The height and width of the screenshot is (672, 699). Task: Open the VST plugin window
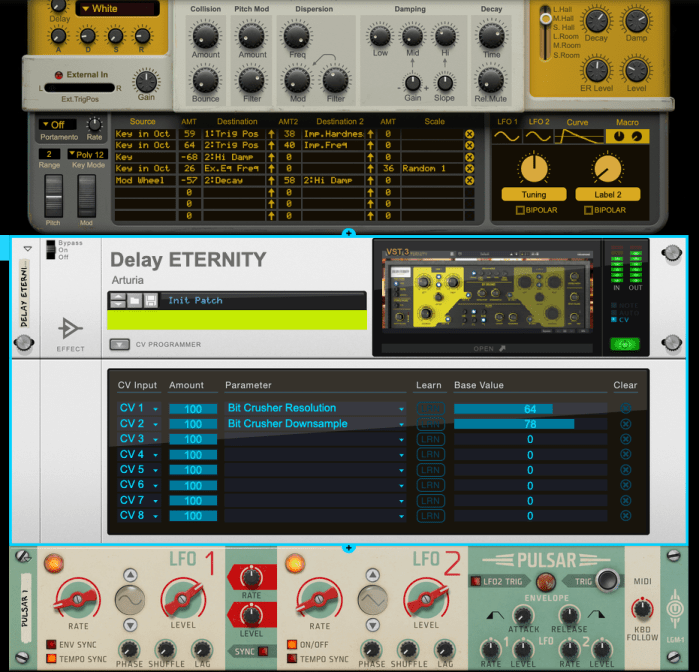(x=484, y=349)
